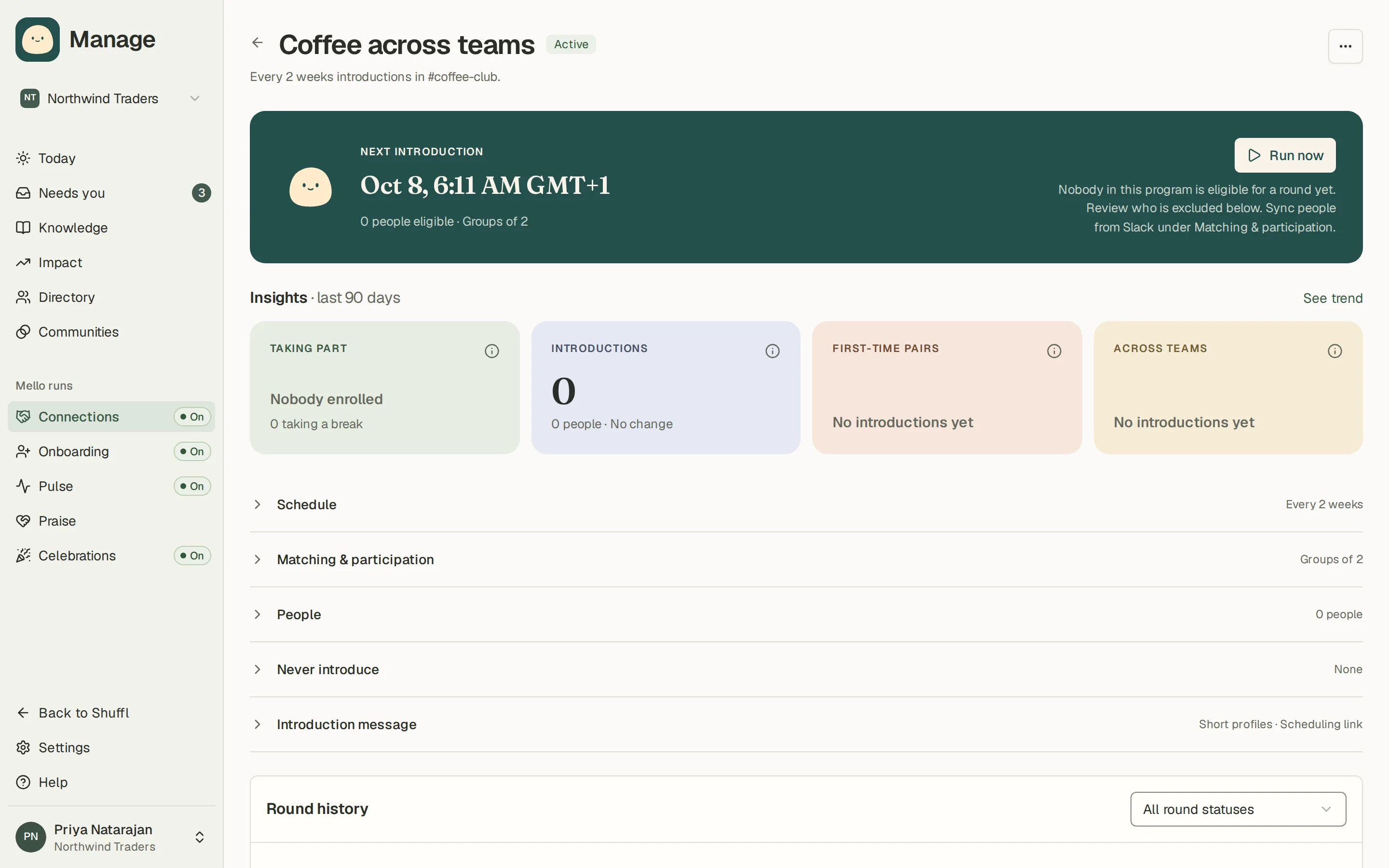The image size is (1389, 868).
Task: Click the Pulse activity icon
Action: 23,486
